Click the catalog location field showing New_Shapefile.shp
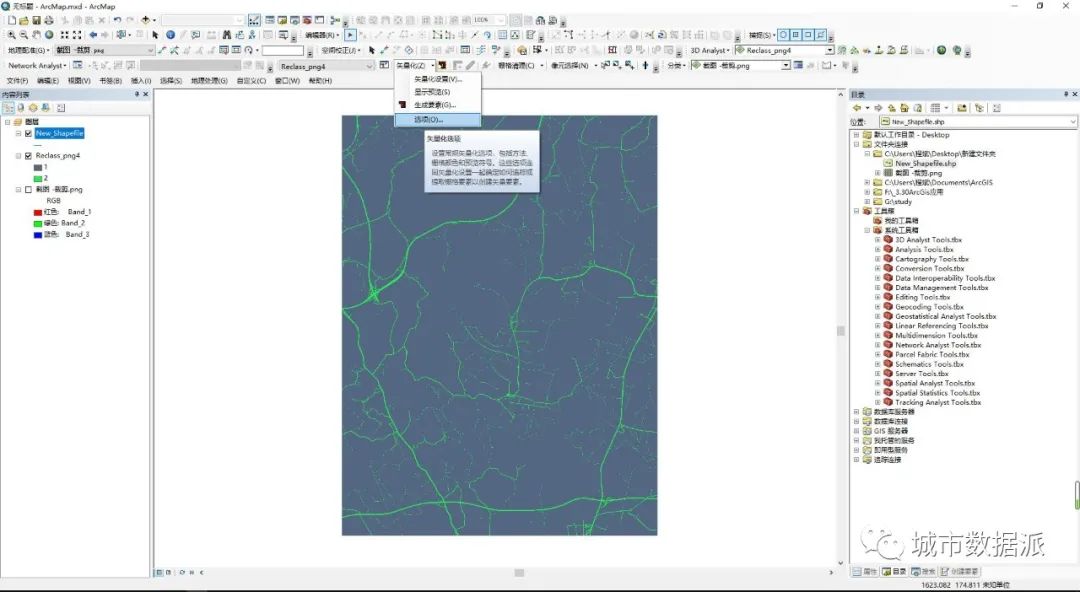 [978, 122]
